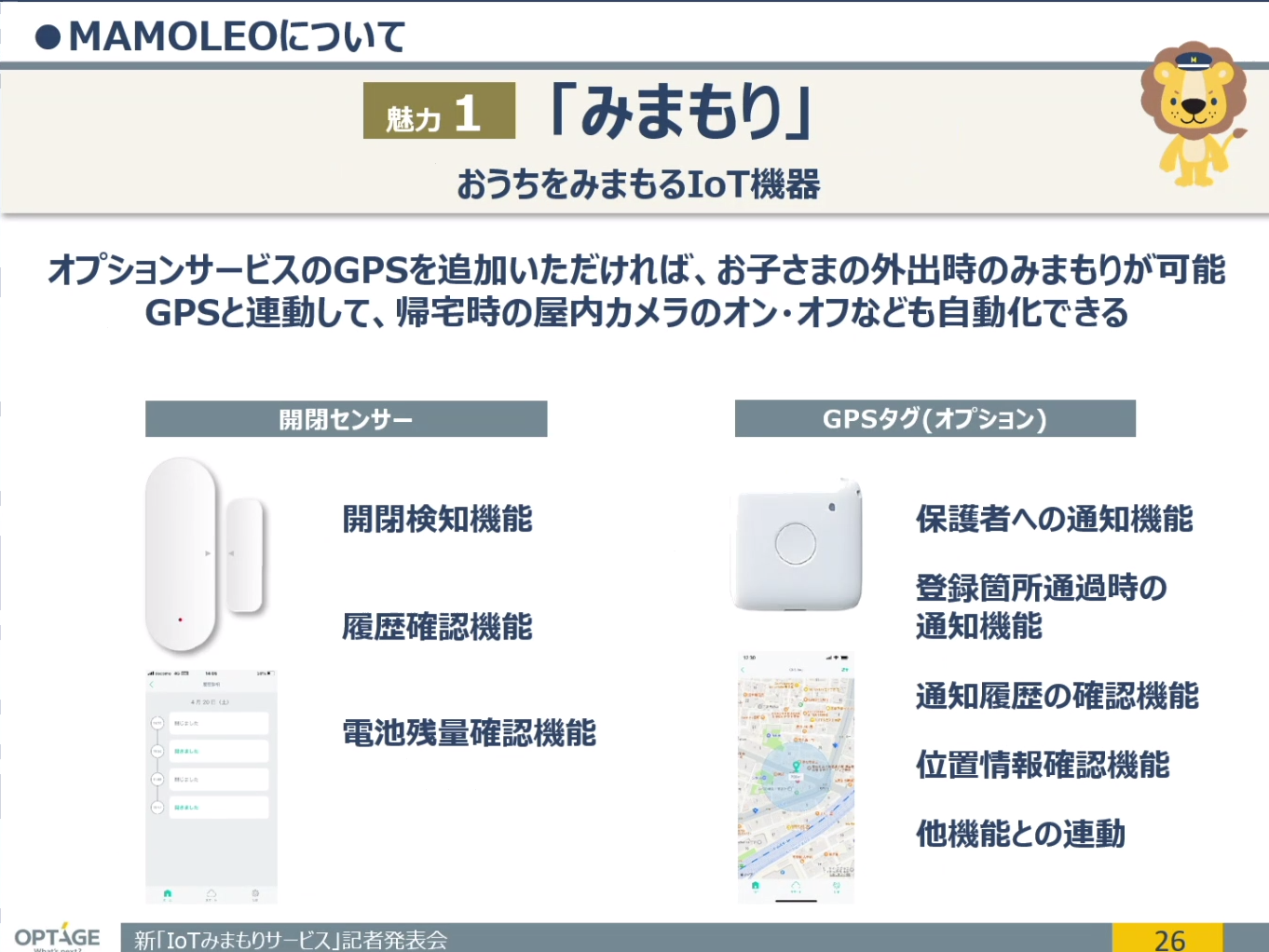Open the sensor history phone screenshot
Image resolution: width=1269 pixels, height=952 pixels.
point(211,785)
